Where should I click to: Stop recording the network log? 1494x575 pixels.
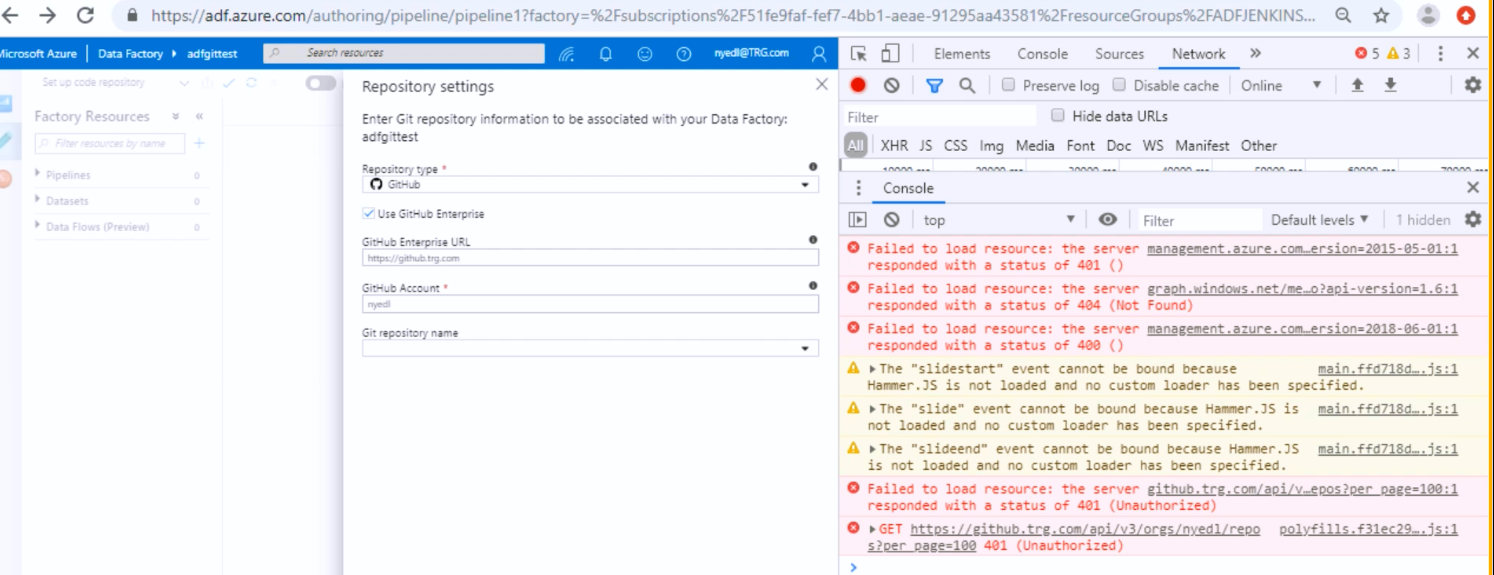pyautogui.click(x=858, y=85)
